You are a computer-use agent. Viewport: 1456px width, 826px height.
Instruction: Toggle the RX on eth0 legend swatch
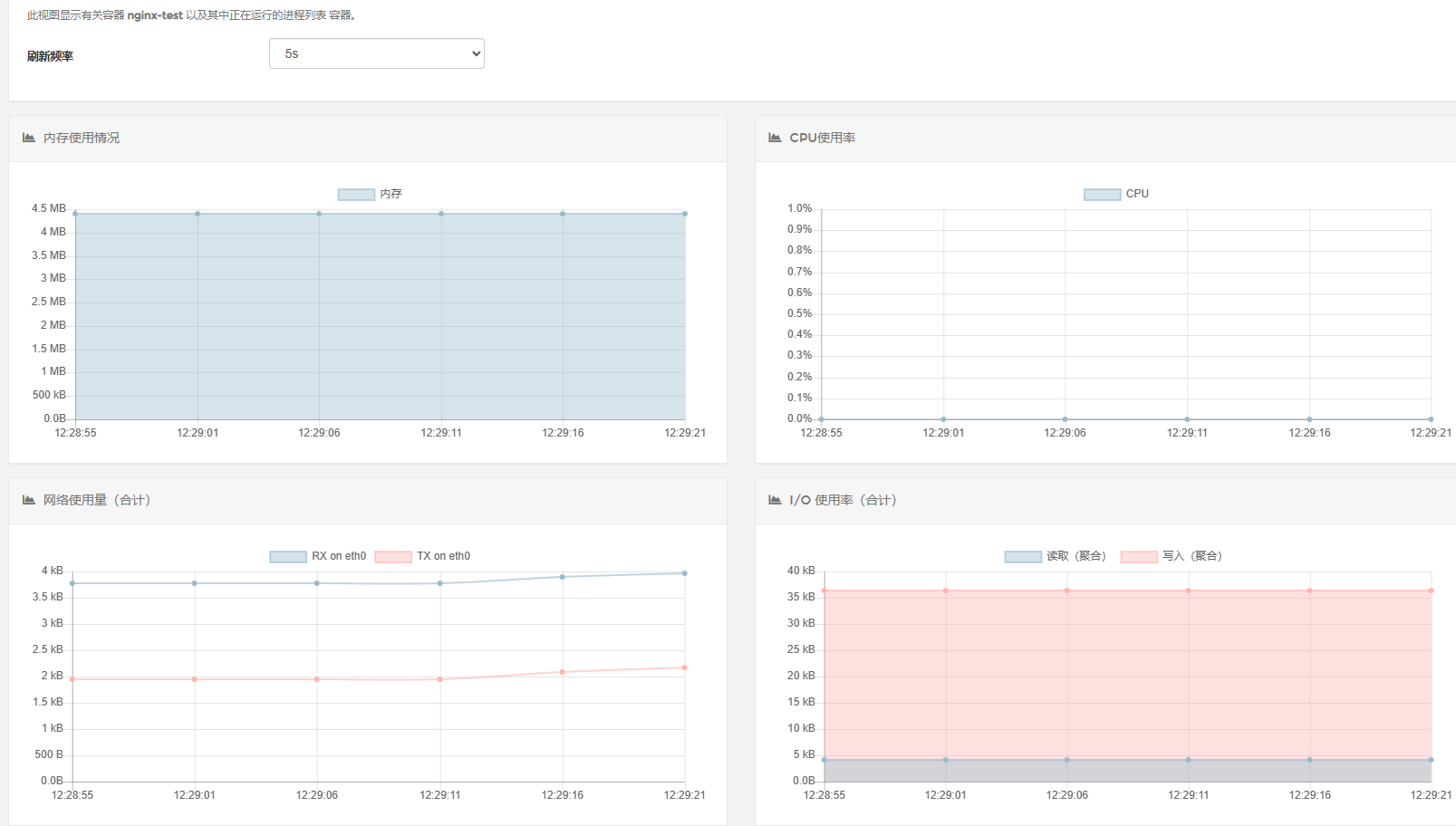pos(288,556)
